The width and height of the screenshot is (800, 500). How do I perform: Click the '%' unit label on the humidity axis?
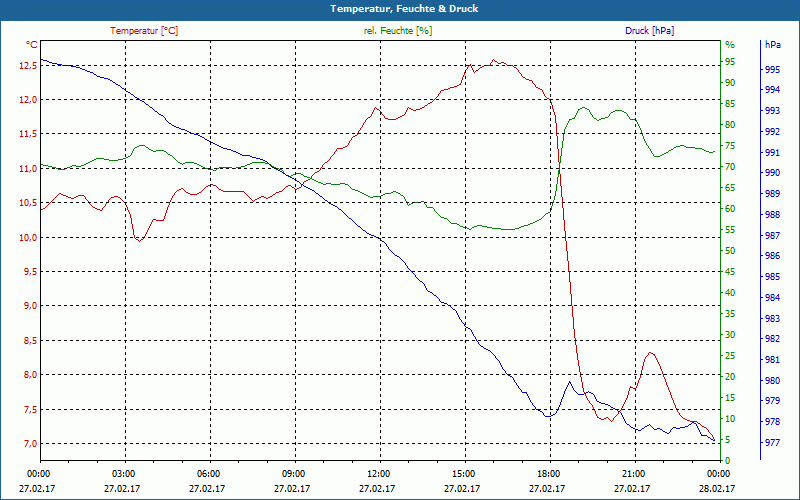click(730, 45)
